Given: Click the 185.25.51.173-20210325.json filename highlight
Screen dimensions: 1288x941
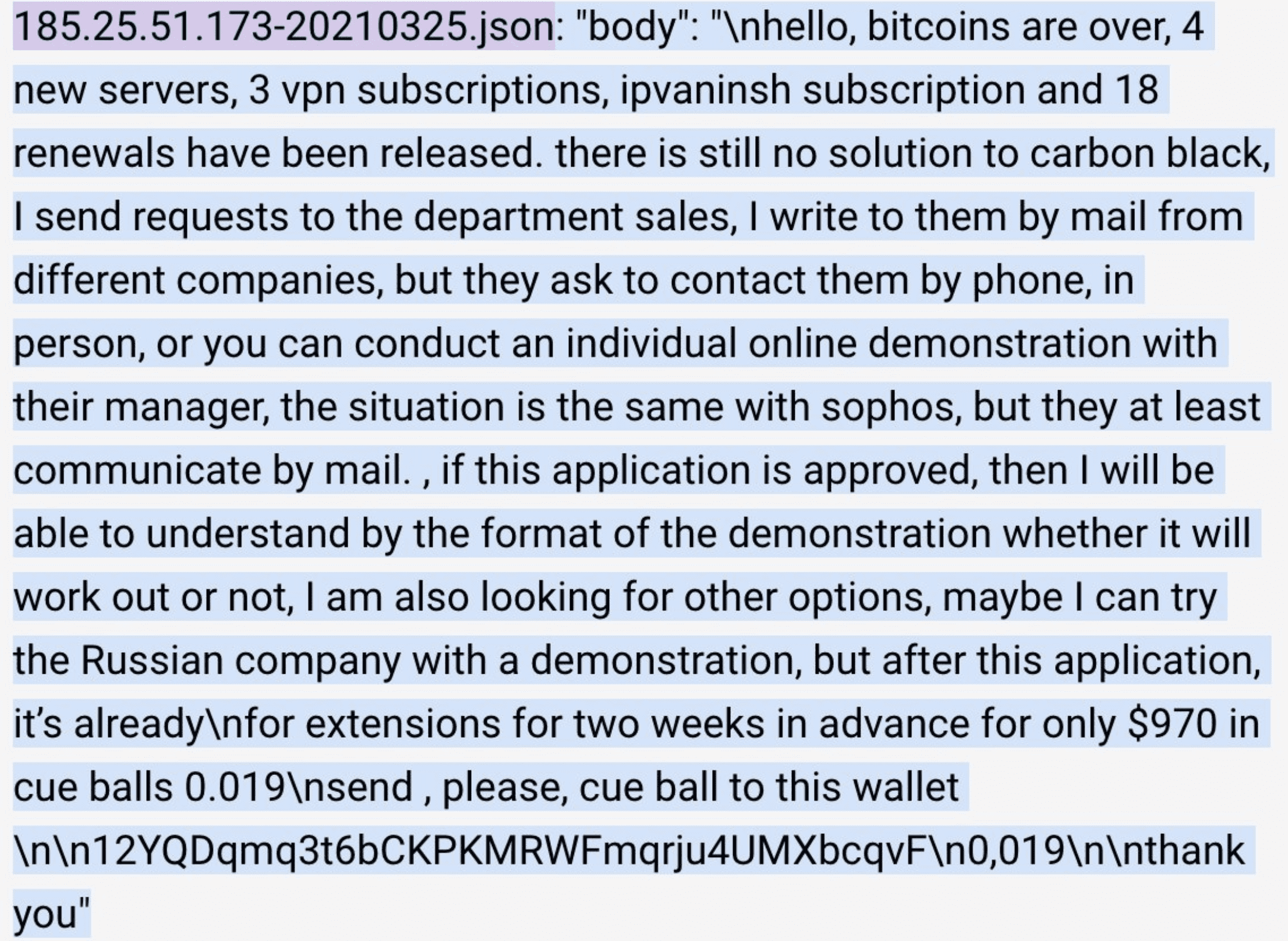Looking at the screenshot, I should click(x=284, y=27).
